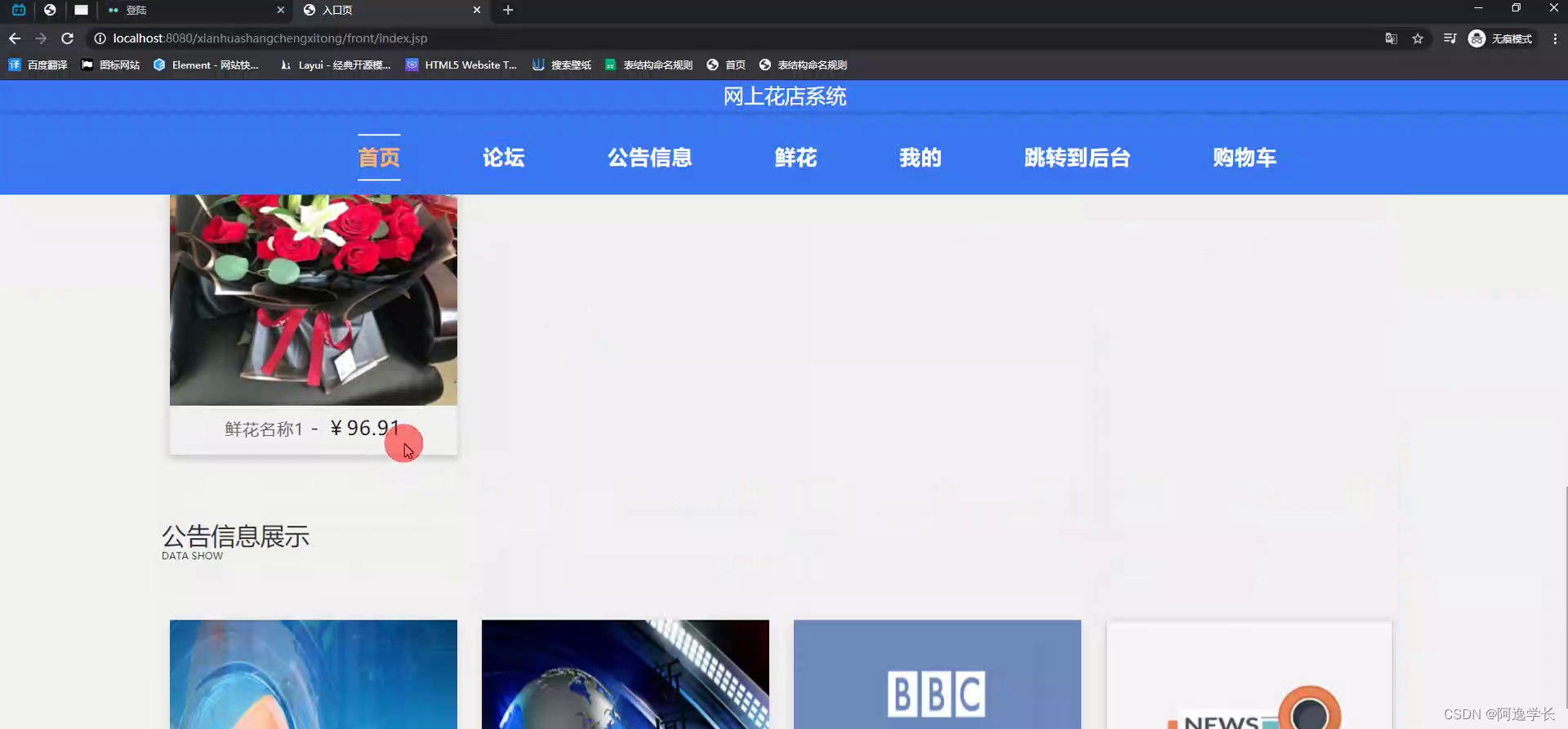Click the translate page icon
The width and height of the screenshot is (1568, 729).
pos(1391,38)
